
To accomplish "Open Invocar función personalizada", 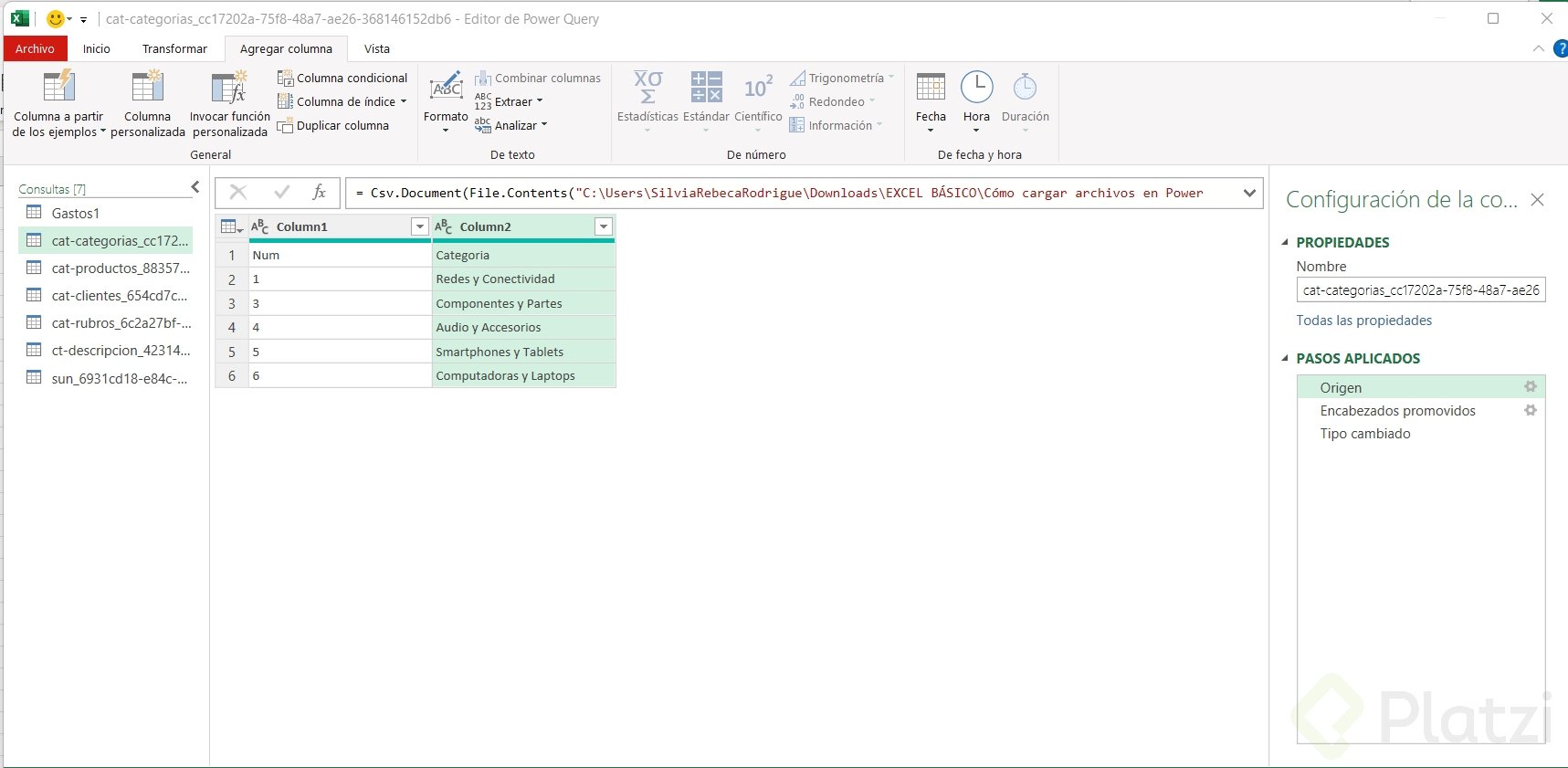I will click(230, 104).
